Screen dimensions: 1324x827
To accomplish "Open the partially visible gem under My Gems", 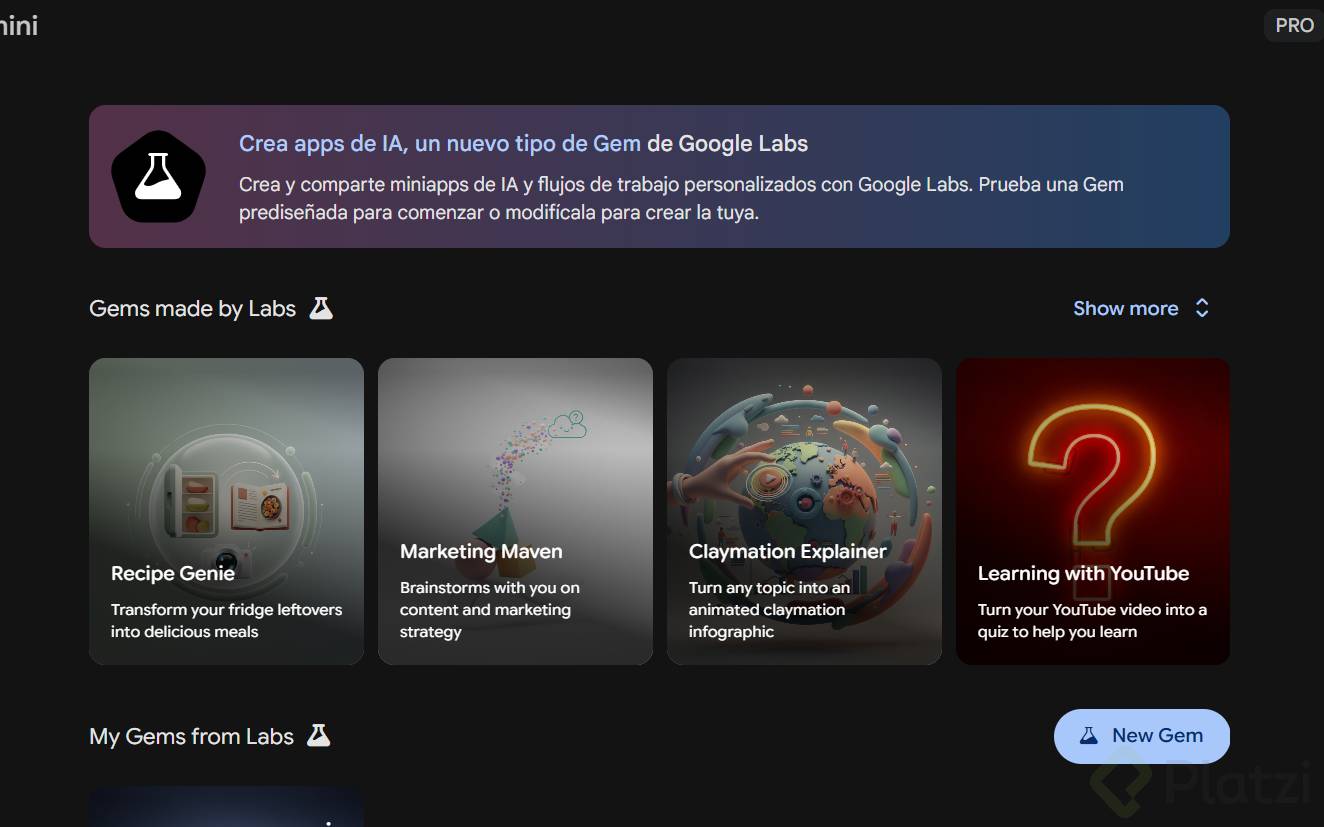I will click(226, 808).
